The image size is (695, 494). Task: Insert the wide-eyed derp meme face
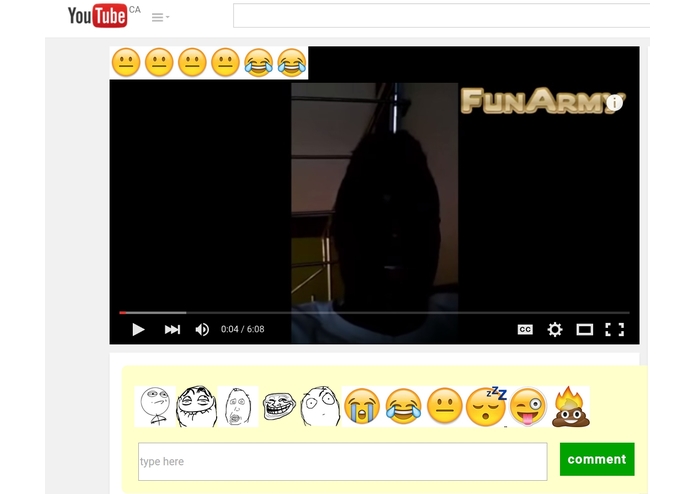tap(320, 406)
